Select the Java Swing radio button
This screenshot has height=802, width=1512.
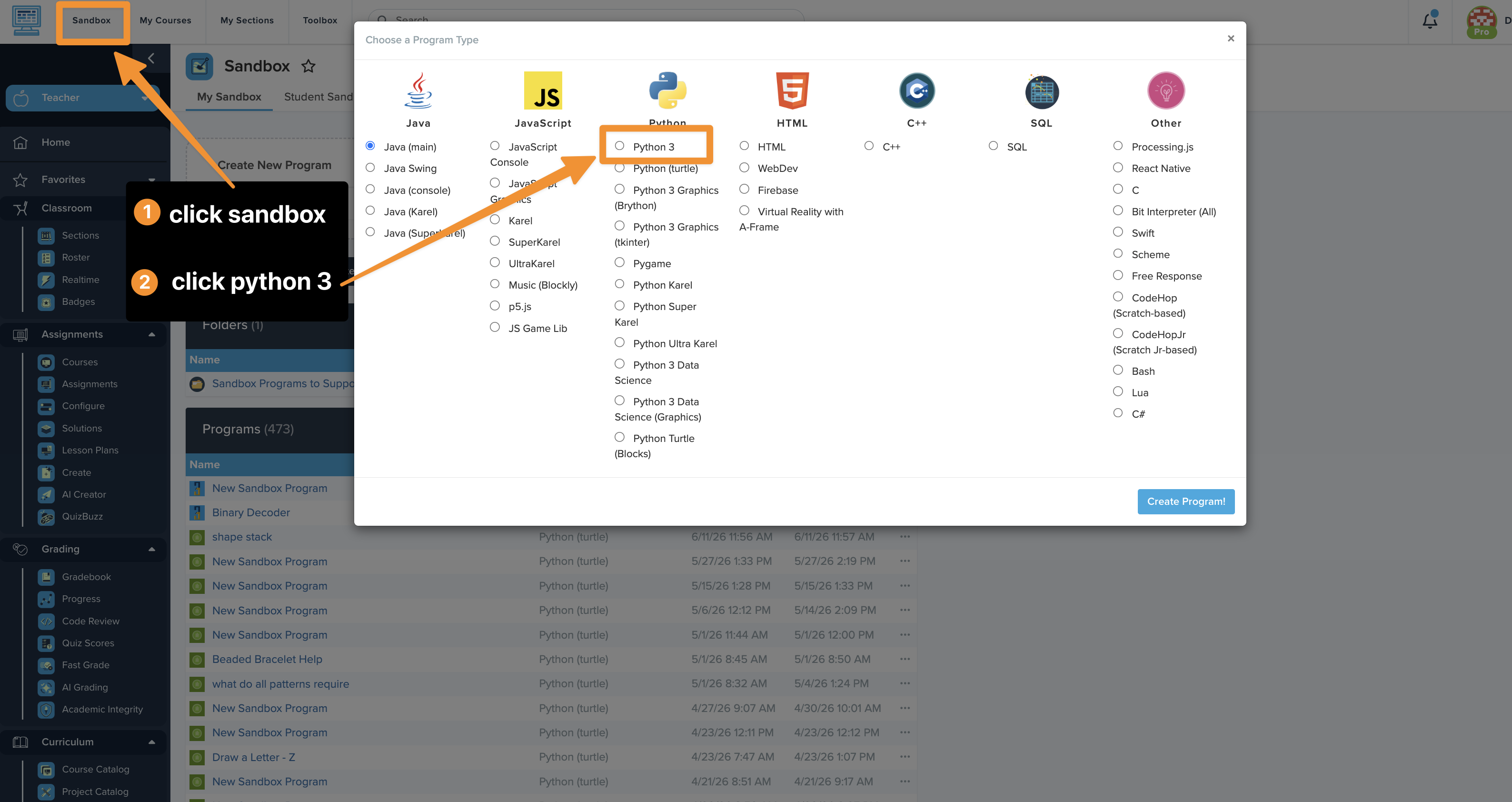pos(370,168)
